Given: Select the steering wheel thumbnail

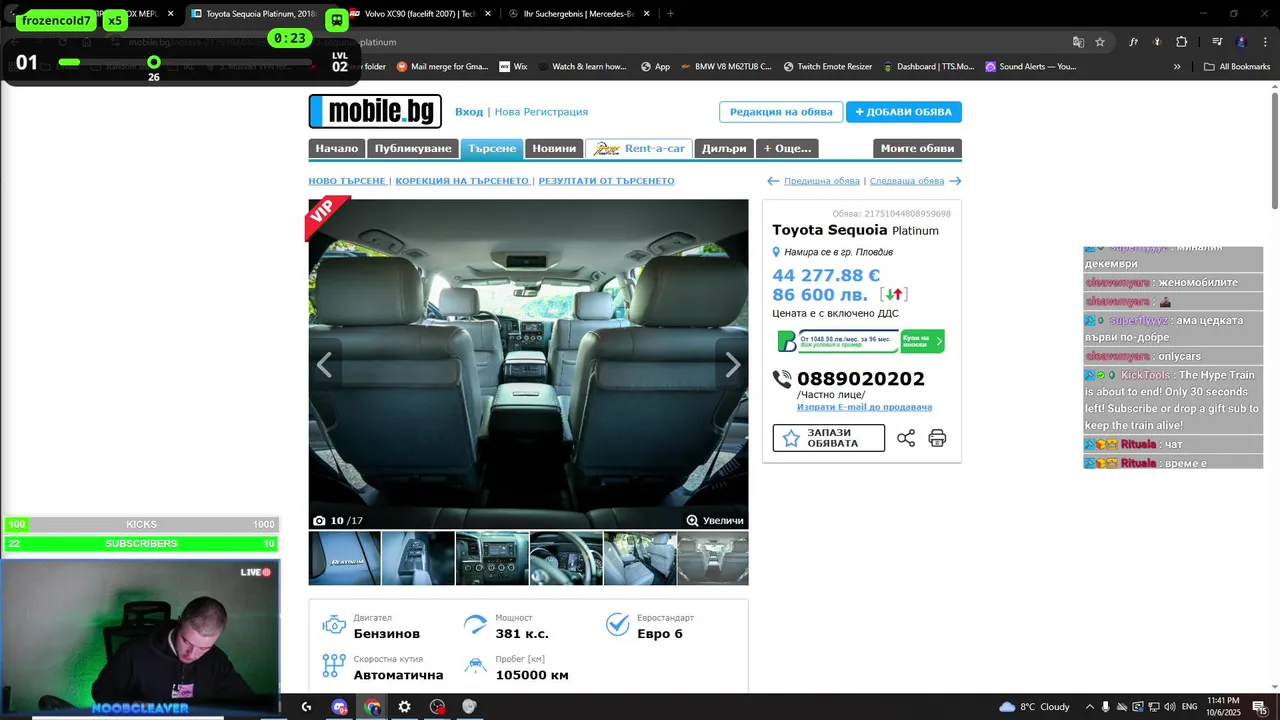Looking at the screenshot, I should pyautogui.click(x=566, y=558).
